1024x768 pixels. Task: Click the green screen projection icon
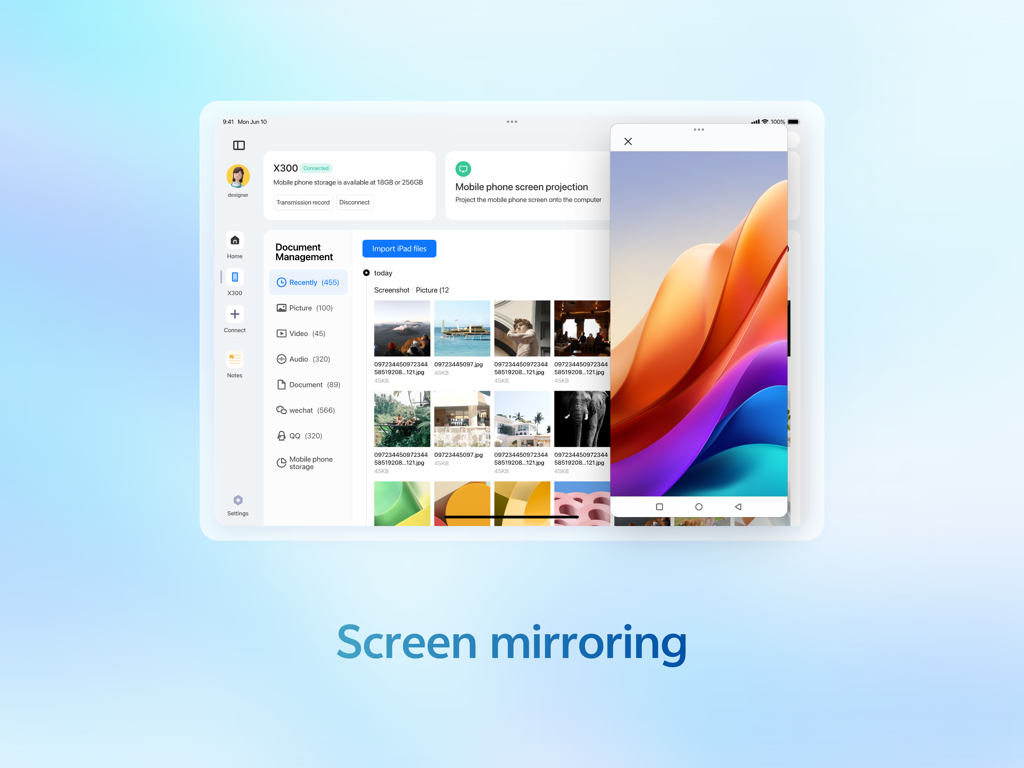coord(462,169)
